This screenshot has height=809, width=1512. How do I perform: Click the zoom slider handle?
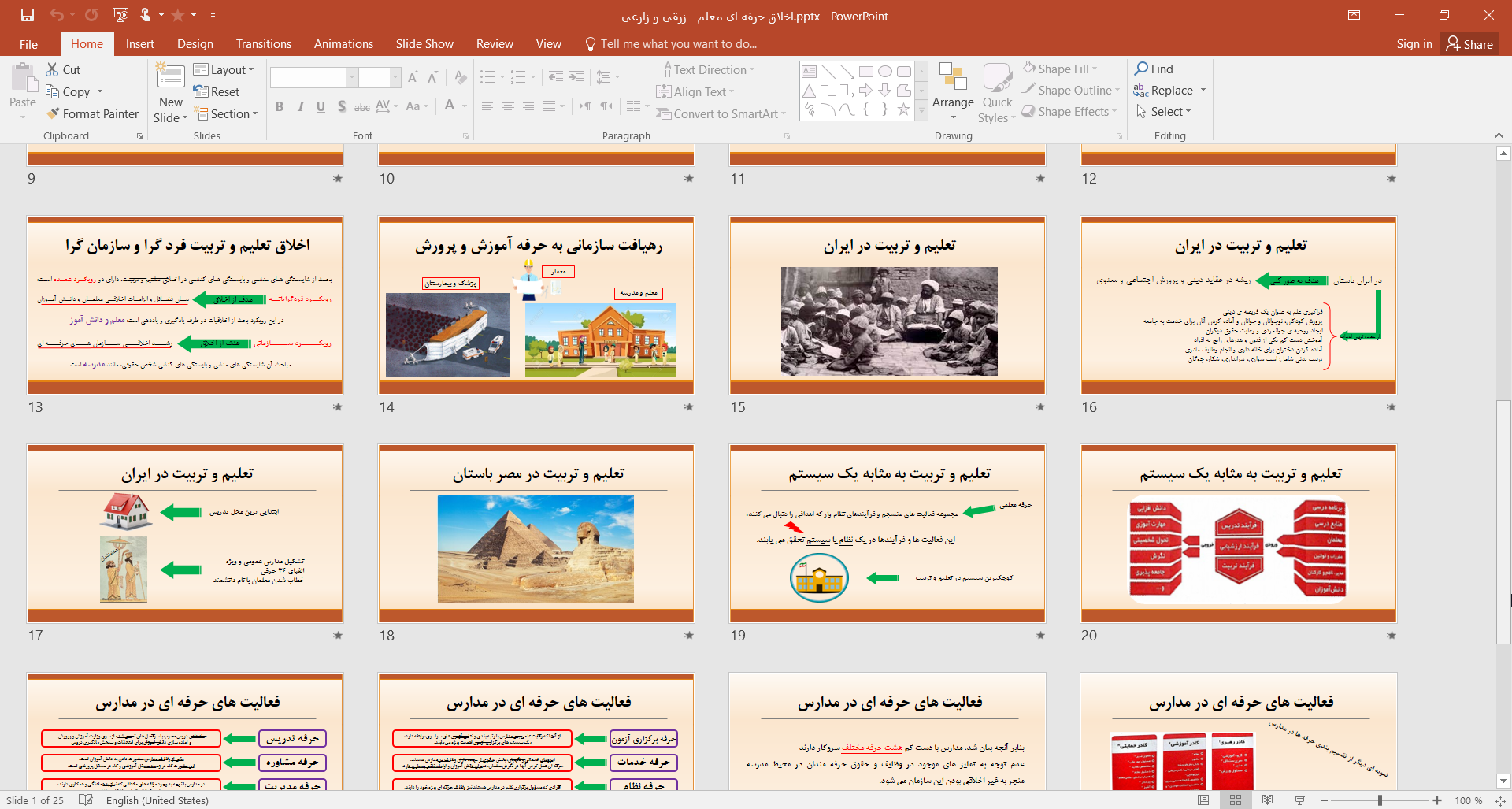(x=1380, y=800)
